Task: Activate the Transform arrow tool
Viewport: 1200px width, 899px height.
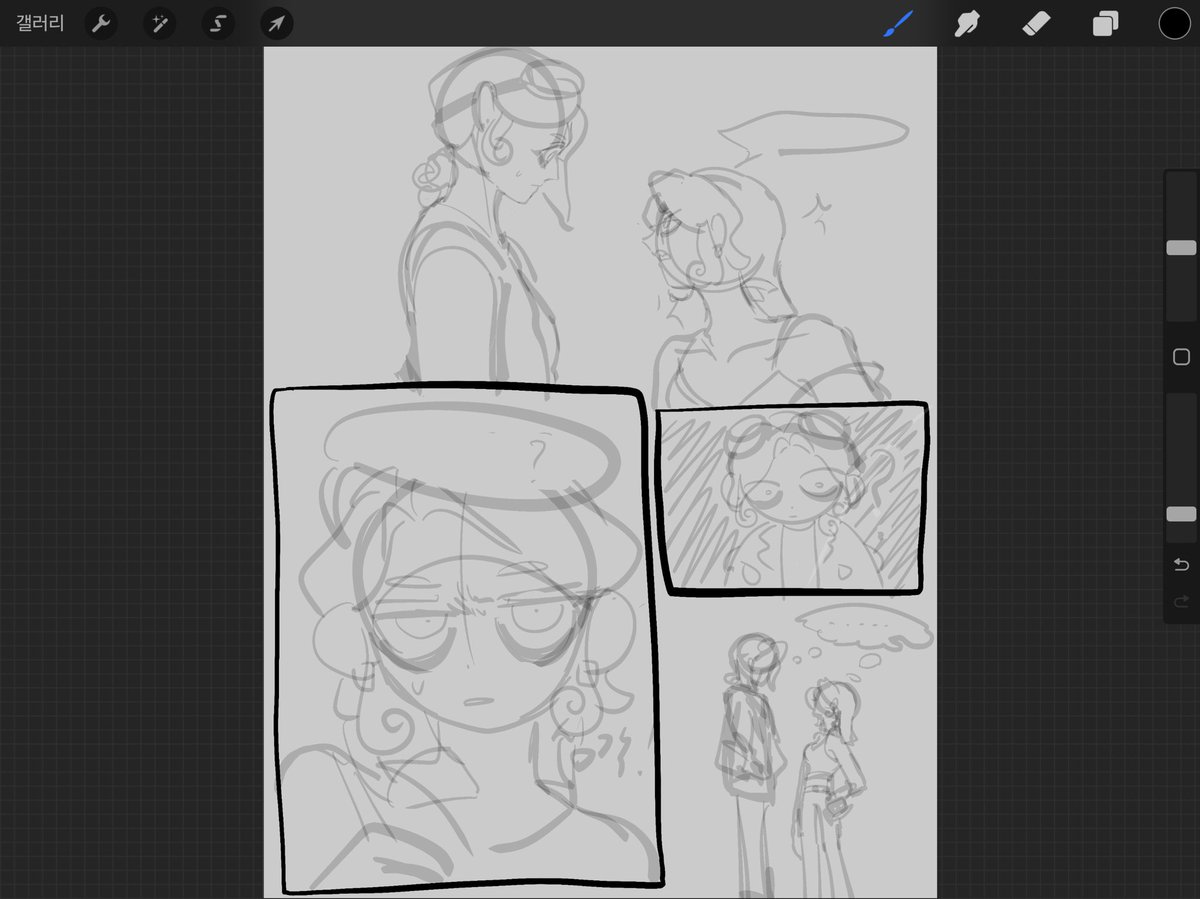Action: tap(277, 23)
